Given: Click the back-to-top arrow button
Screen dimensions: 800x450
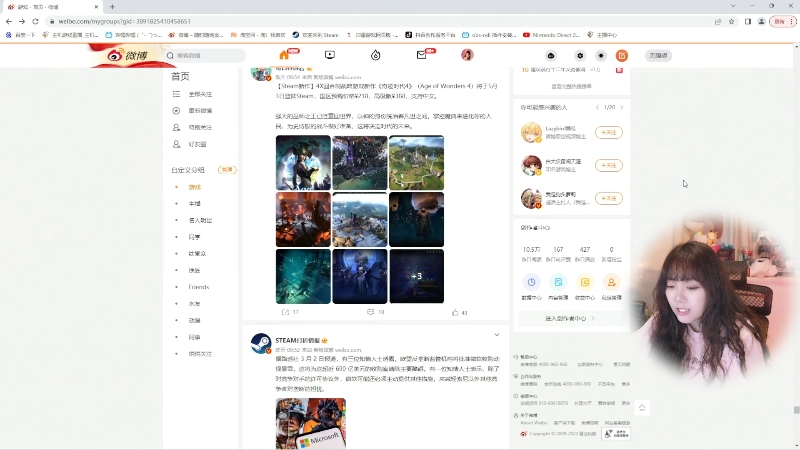Looking at the screenshot, I should coord(642,408).
